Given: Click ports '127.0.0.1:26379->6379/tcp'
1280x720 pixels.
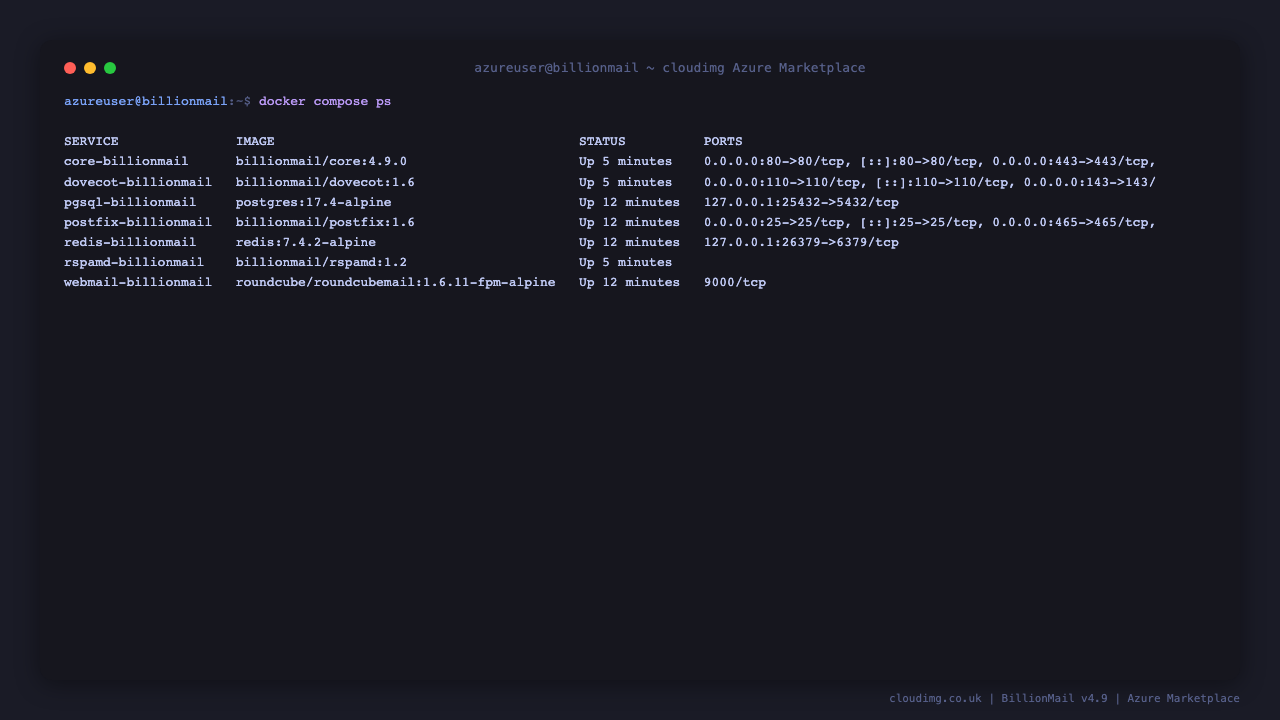Looking at the screenshot, I should (801, 242).
